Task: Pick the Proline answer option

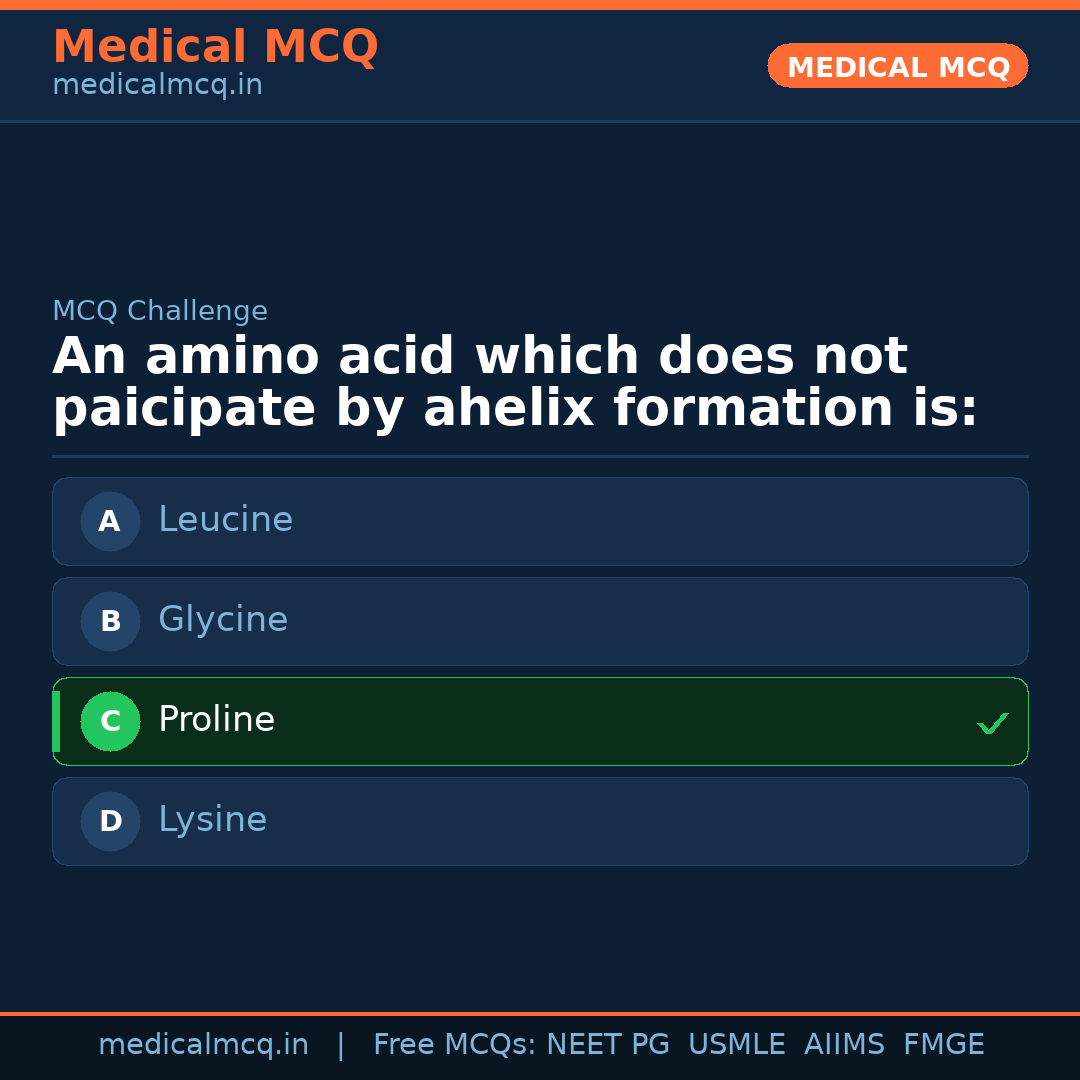Action: click(x=540, y=721)
